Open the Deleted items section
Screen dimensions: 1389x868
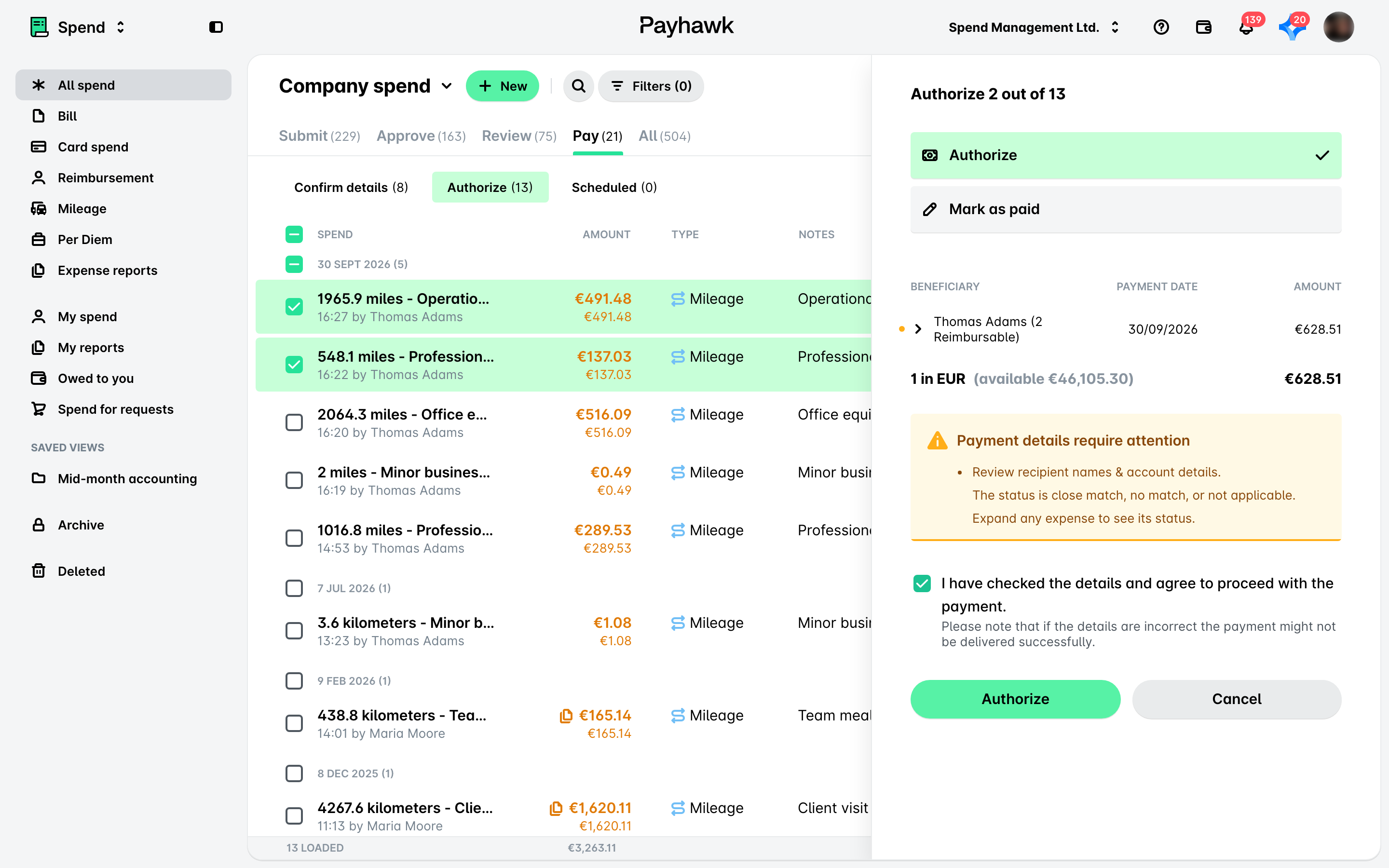123,571
